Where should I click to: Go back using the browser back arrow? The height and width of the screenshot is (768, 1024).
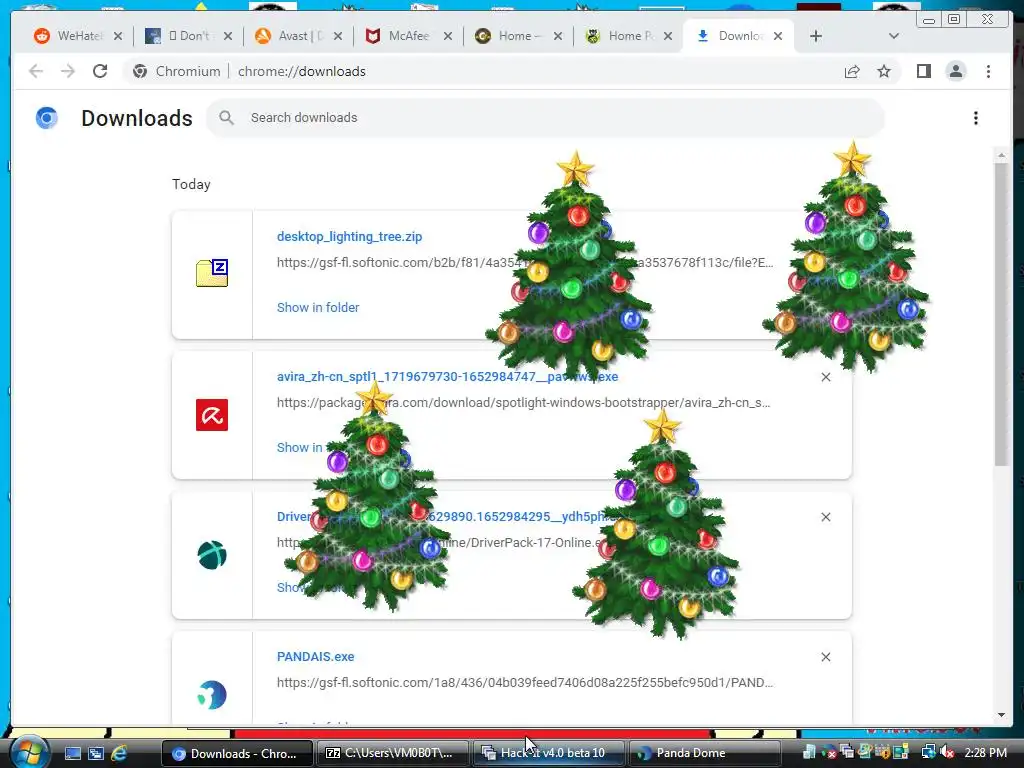(36, 71)
